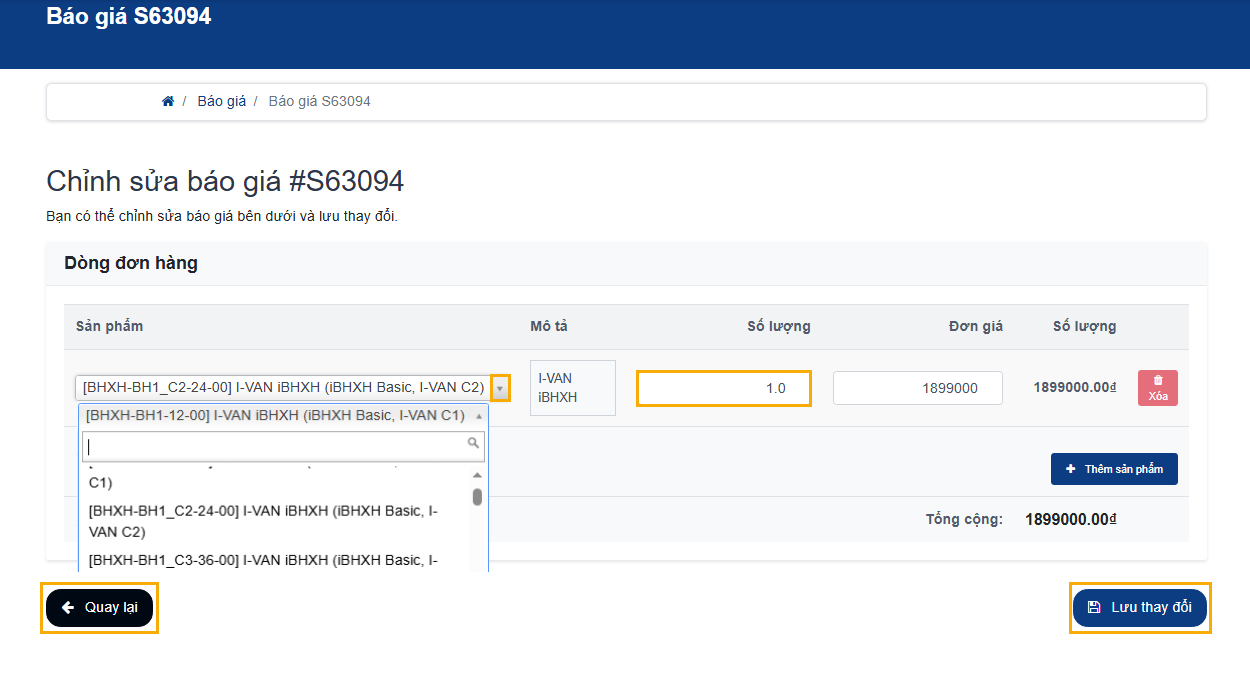Go back using Quay lại button

[99, 607]
